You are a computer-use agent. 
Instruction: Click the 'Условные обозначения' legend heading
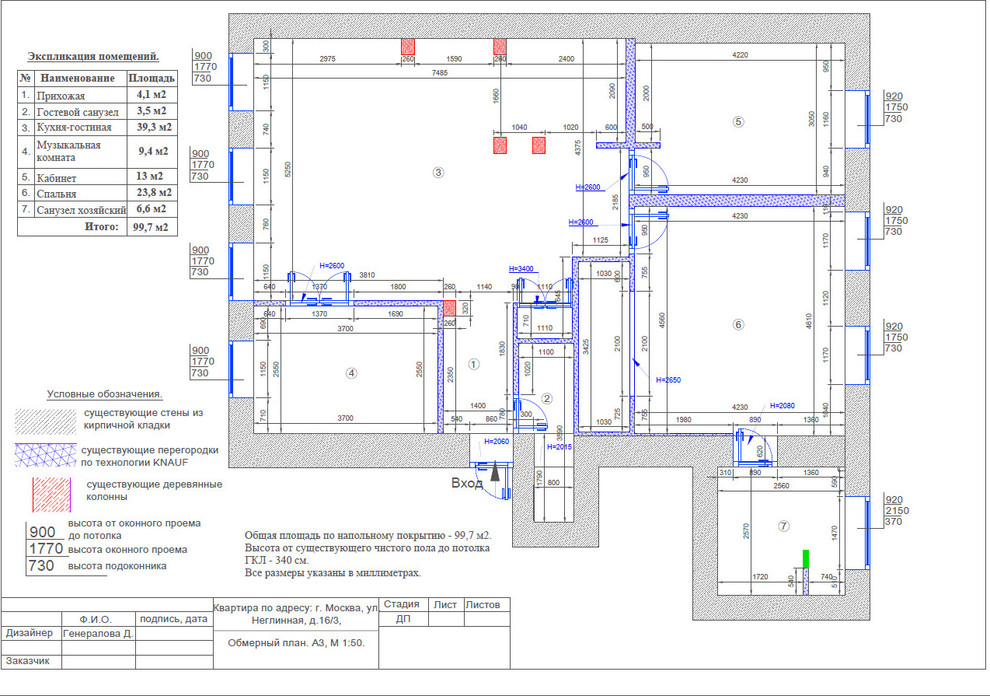105,394
